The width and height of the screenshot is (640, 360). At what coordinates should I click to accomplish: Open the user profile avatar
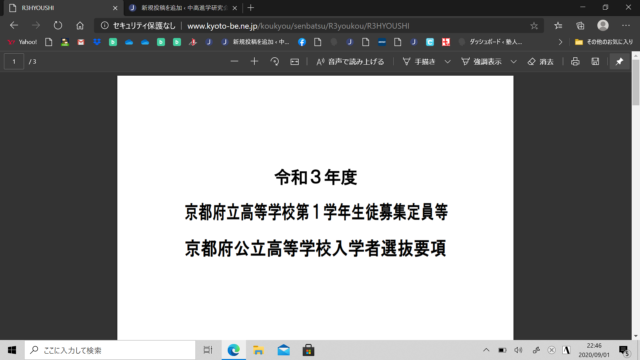(x=603, y=25)
